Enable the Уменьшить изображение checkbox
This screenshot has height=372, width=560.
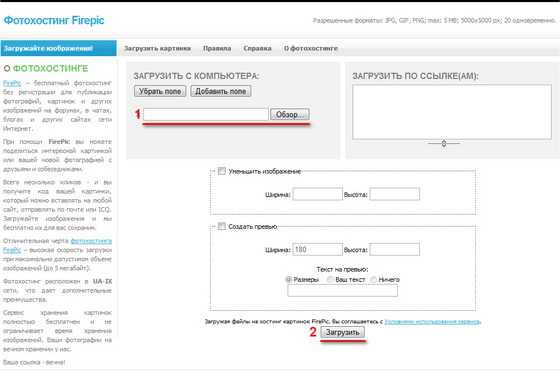pos(222,171)
